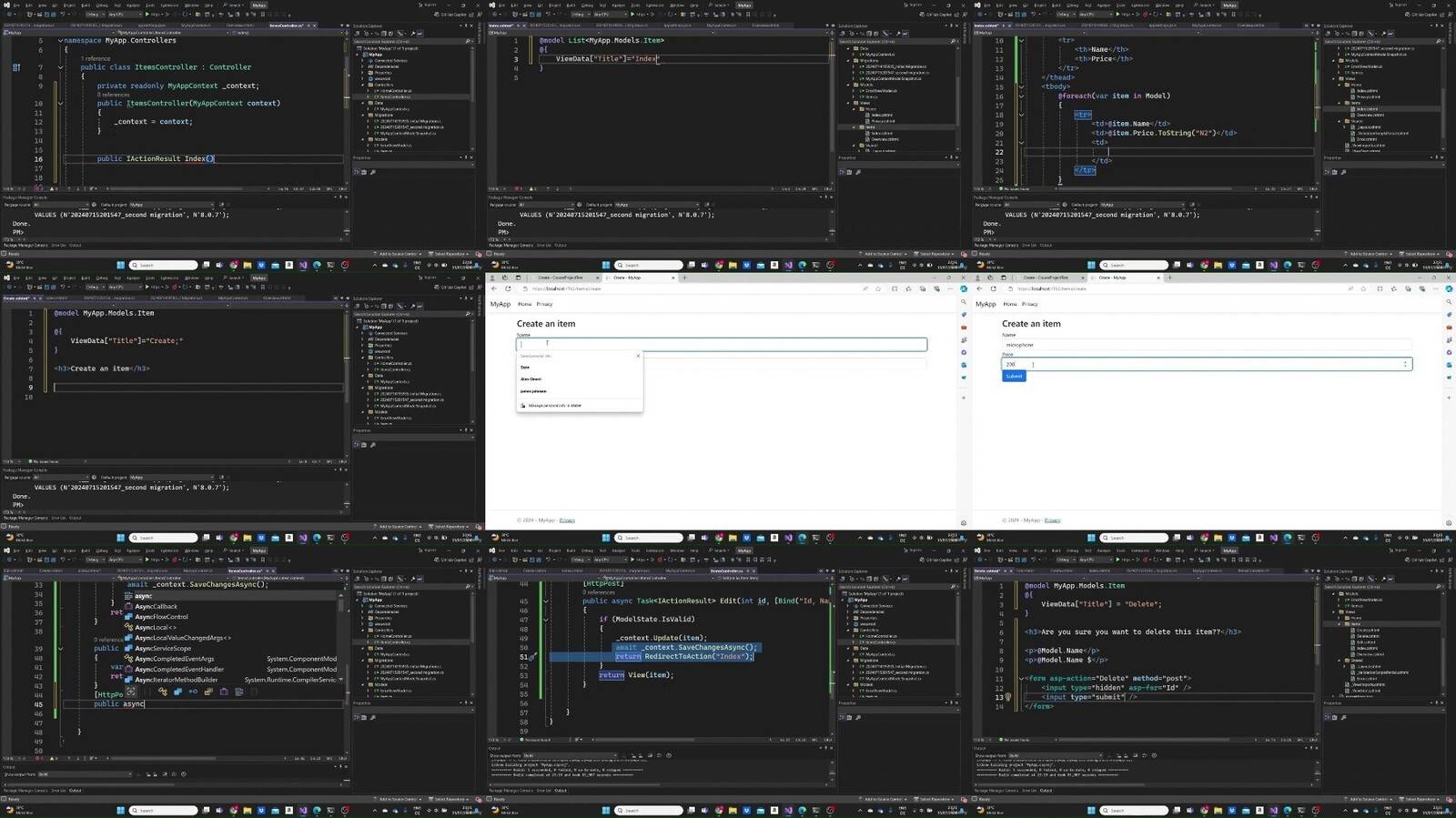Collapse Data folder in async window Solution Explorer
The height and width of the screenshot is (818, 1456).
click(363, 649)
